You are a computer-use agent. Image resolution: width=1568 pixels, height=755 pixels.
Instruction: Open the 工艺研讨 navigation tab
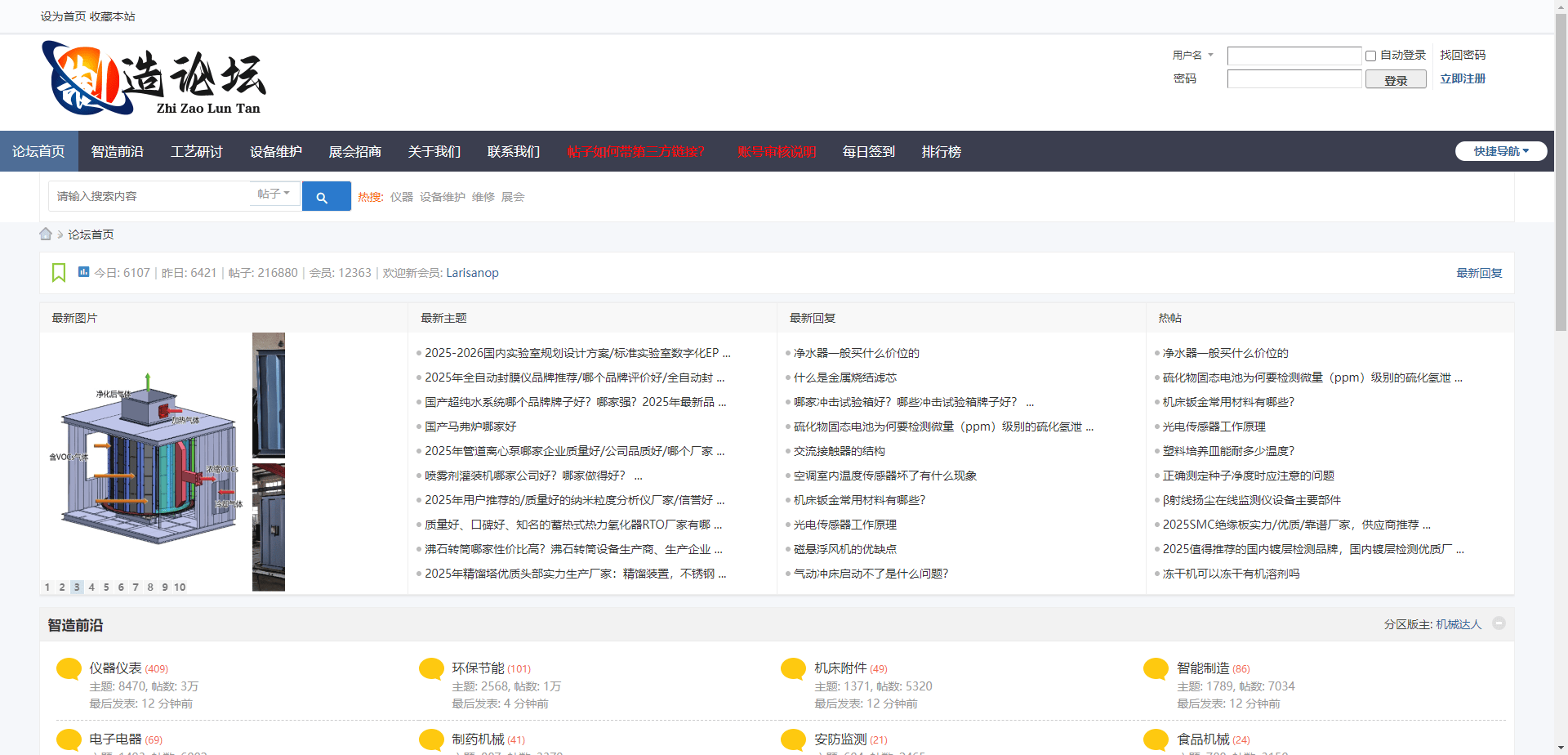(x=197, y=152)
